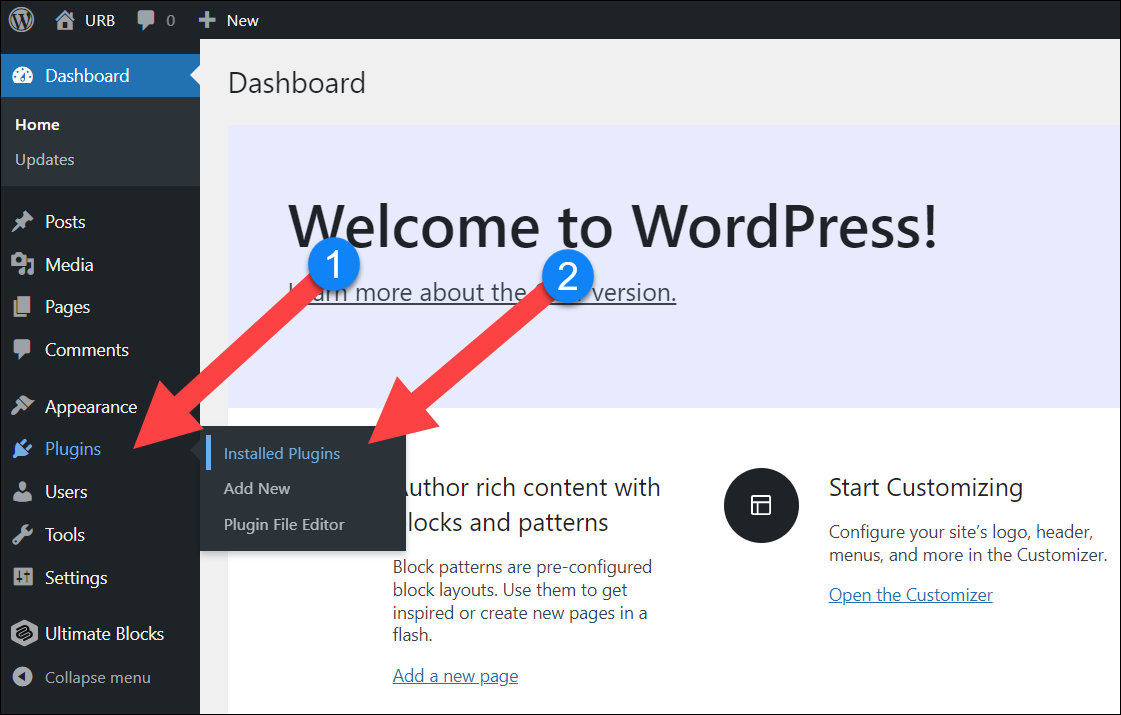Click the Open the Customizer link
The image size is (1121, 715).
tap(911, 595)
